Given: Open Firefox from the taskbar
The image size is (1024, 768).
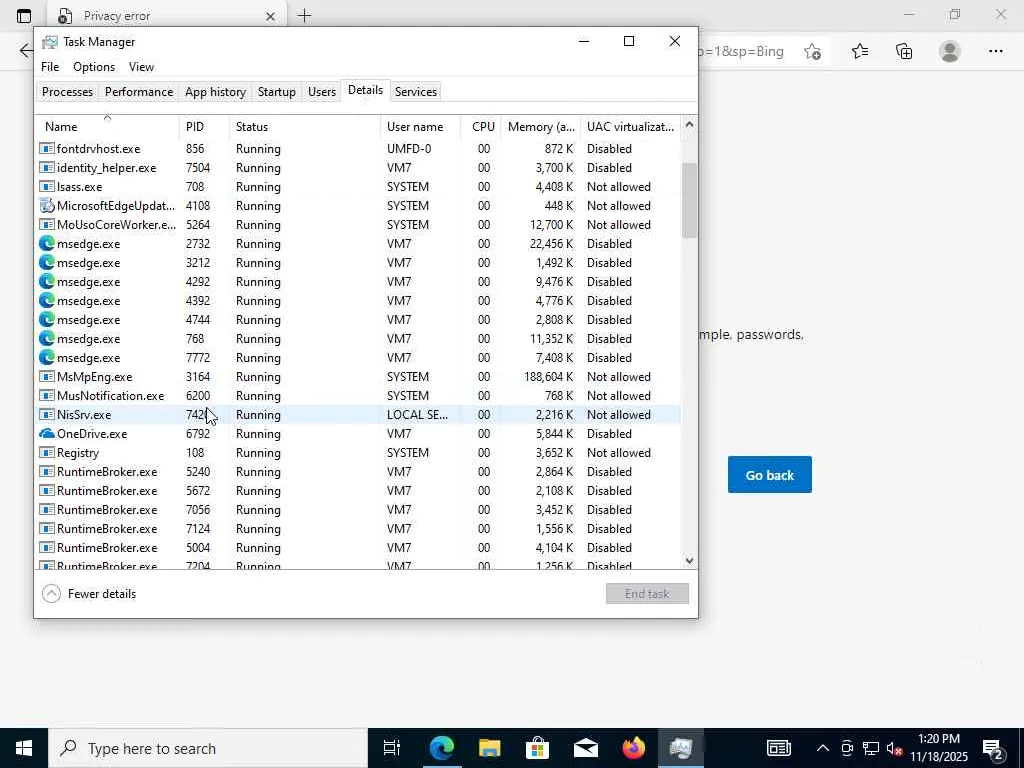Looking at the screenshot, I should [x=633, y=748].
